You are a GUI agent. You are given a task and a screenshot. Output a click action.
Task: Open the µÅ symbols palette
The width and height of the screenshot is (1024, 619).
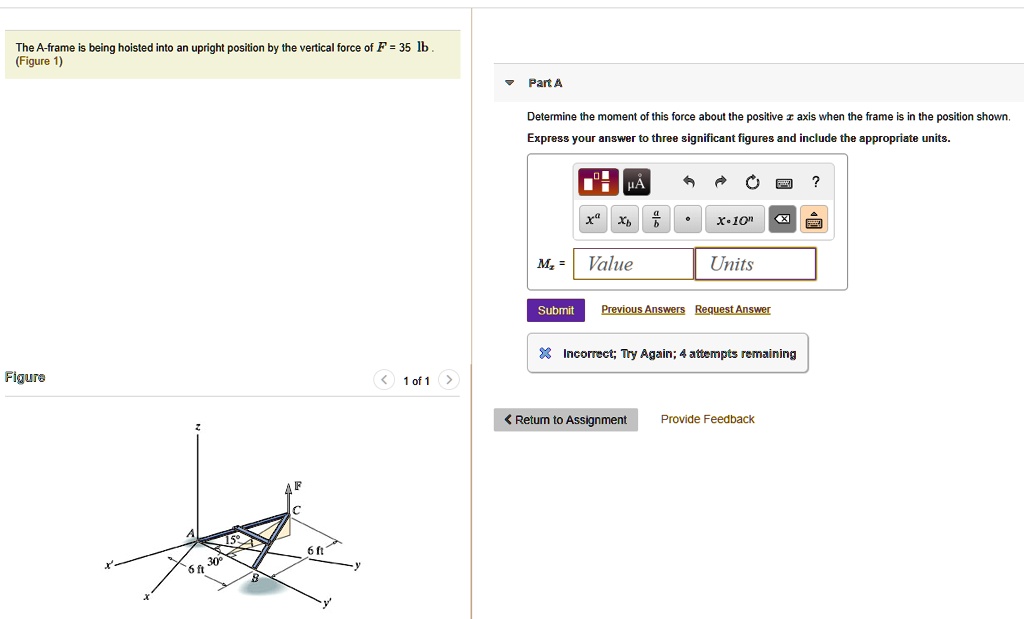[636, 183]
